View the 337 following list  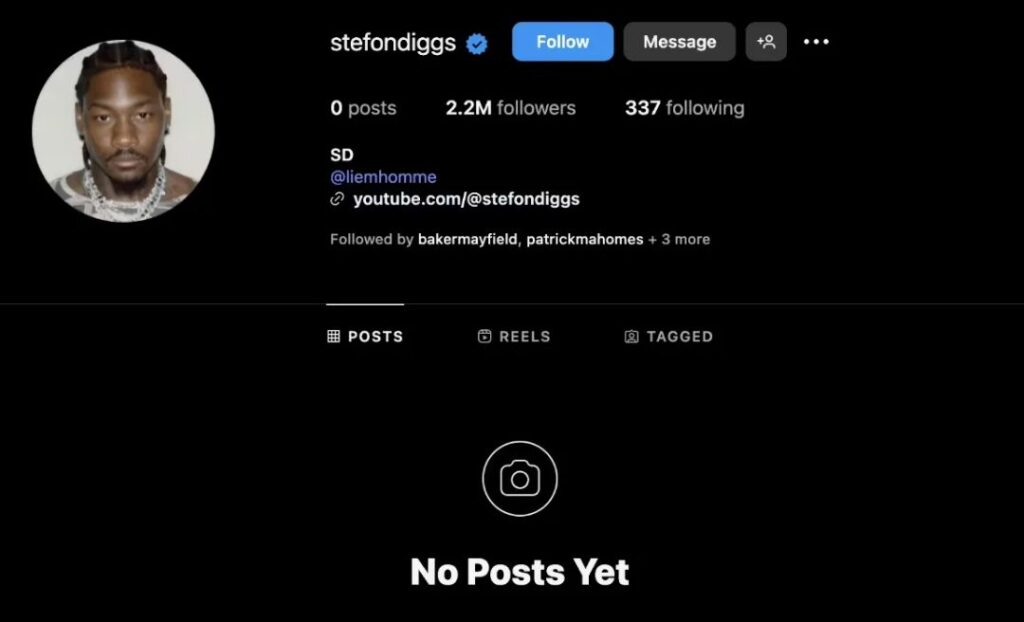click(x=684, y=108)
